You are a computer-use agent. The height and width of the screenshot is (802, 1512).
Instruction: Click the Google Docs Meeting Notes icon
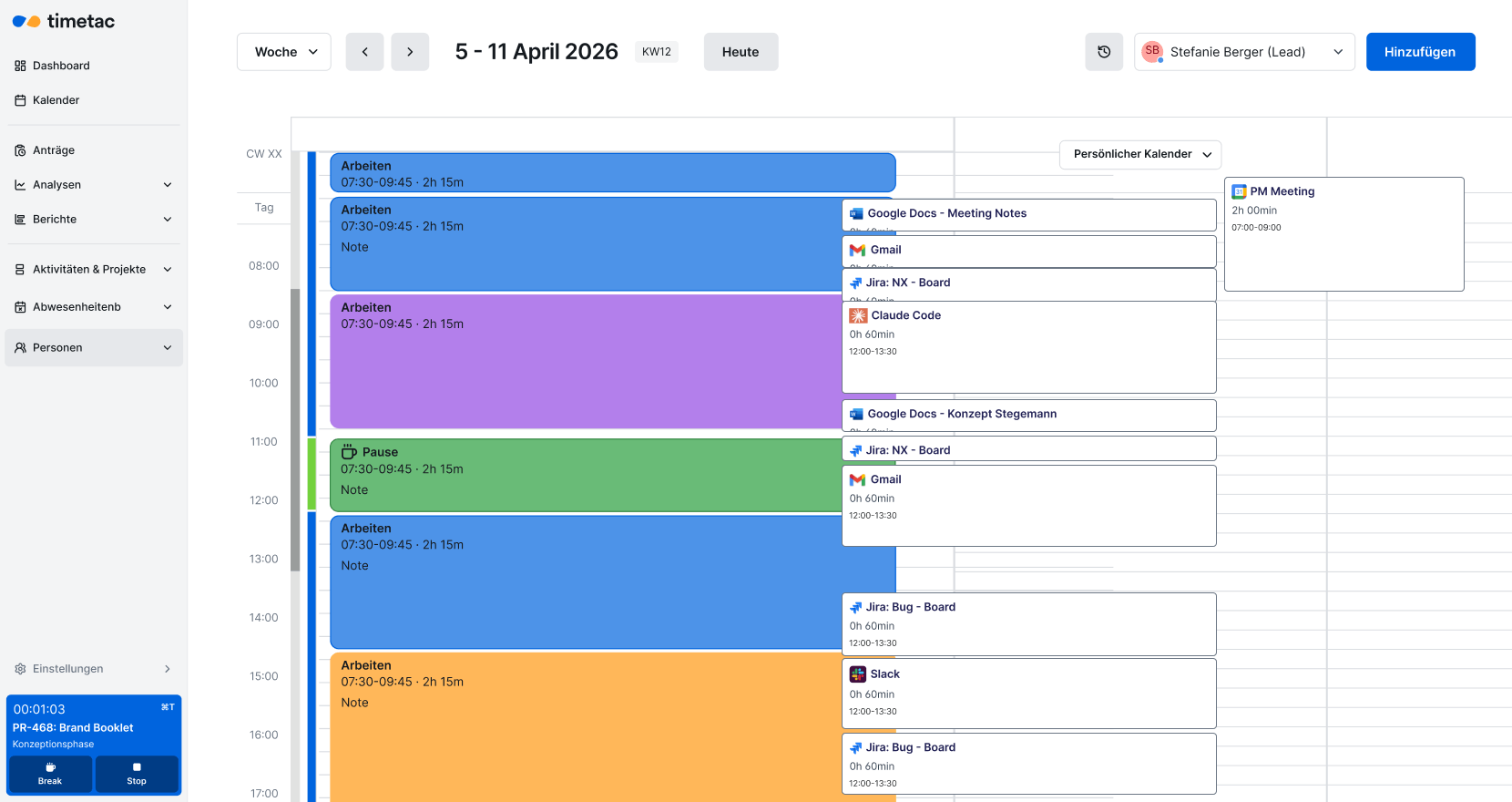pos(856,213)
